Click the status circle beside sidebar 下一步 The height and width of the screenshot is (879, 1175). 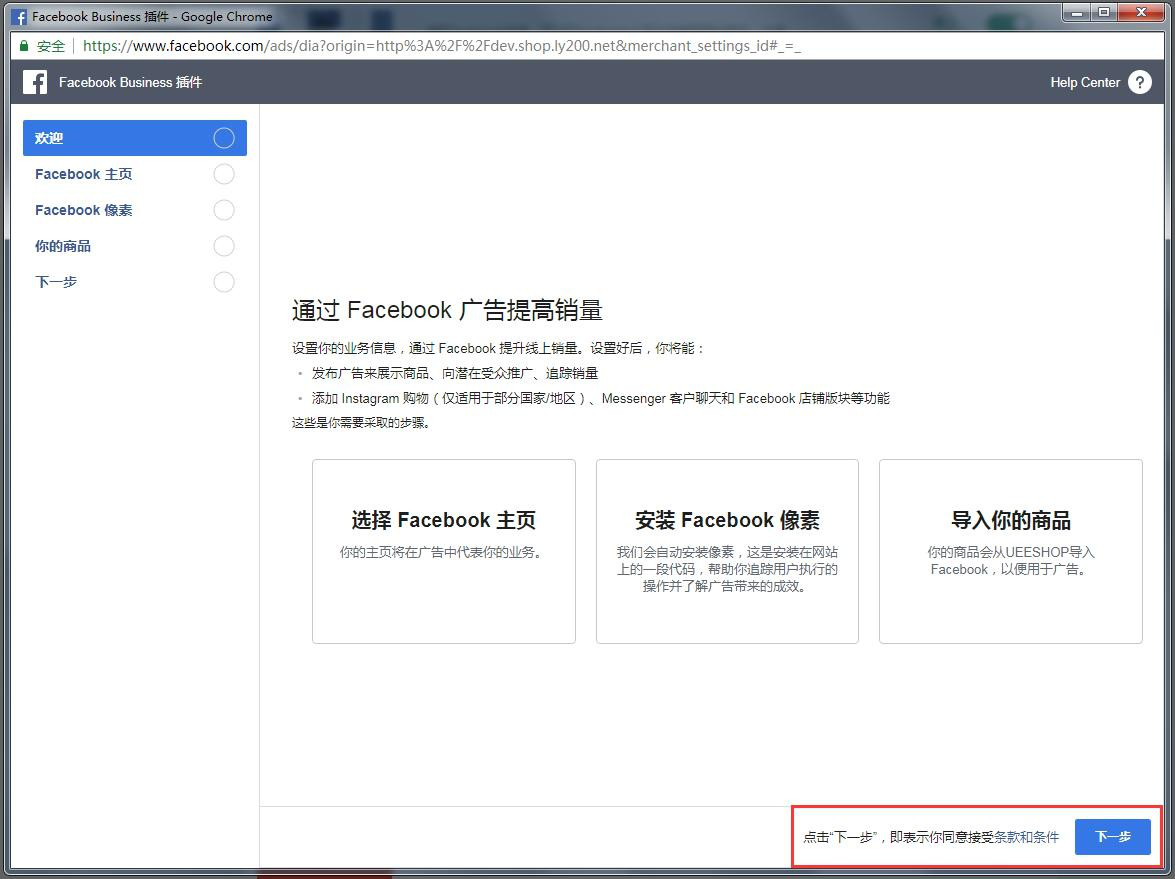tap(224, 282)
